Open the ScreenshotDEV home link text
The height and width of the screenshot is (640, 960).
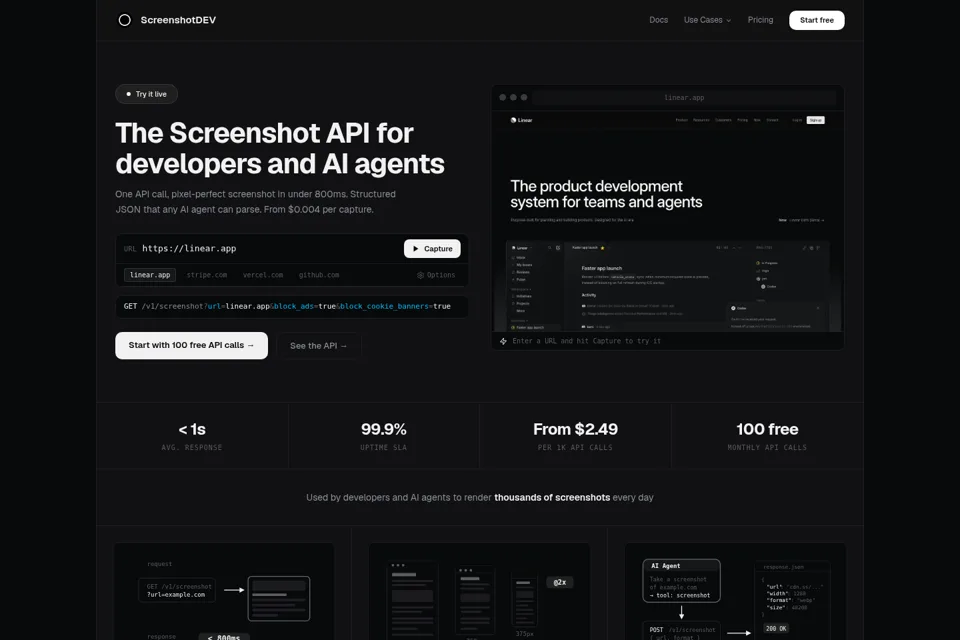178,20
